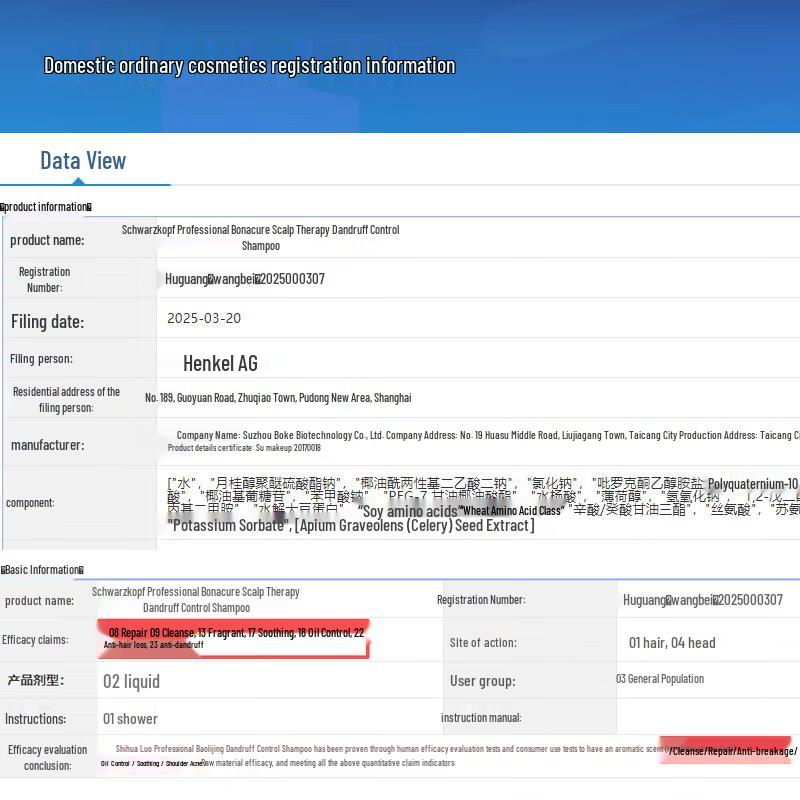Click 'product name:' label under product information
This screenshot has height=800, width=800.
tap(47, 240)
